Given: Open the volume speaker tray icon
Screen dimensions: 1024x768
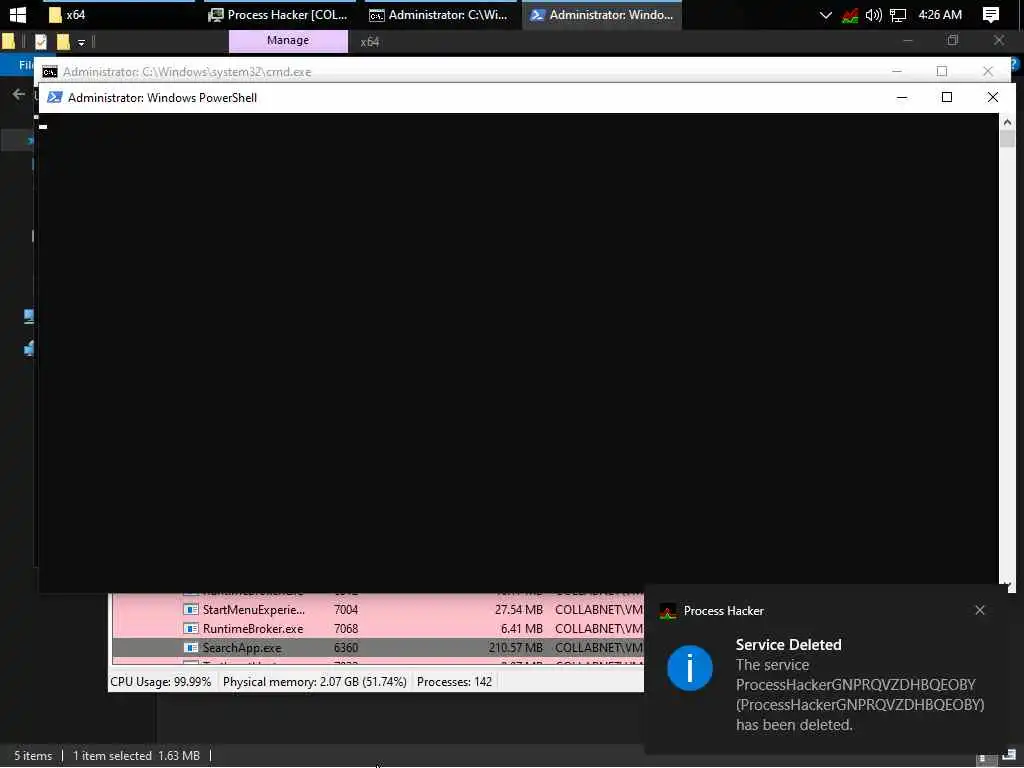Looking at the screenshot, I should coord(873,15).
